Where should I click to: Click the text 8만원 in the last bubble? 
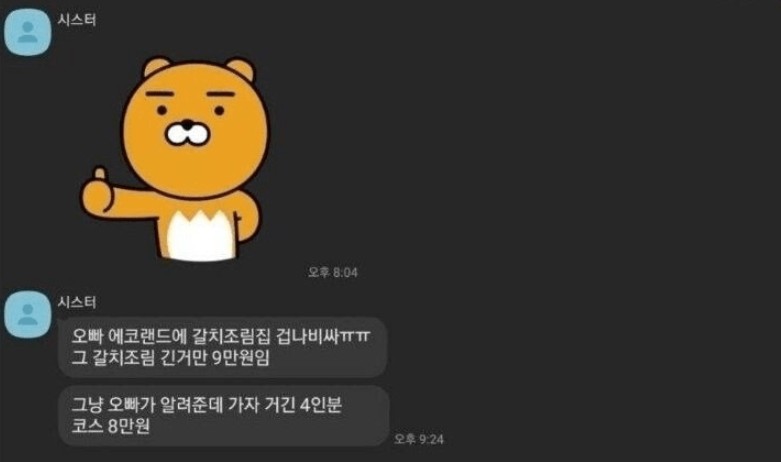point(129,426)
